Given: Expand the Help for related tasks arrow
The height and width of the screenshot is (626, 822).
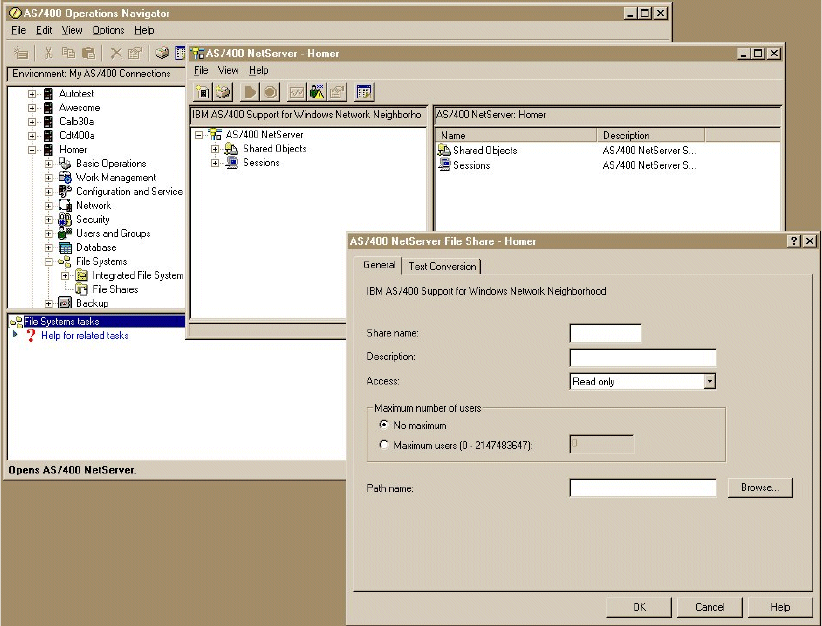Looking at the screenshot, I should (x=15, y=334).
